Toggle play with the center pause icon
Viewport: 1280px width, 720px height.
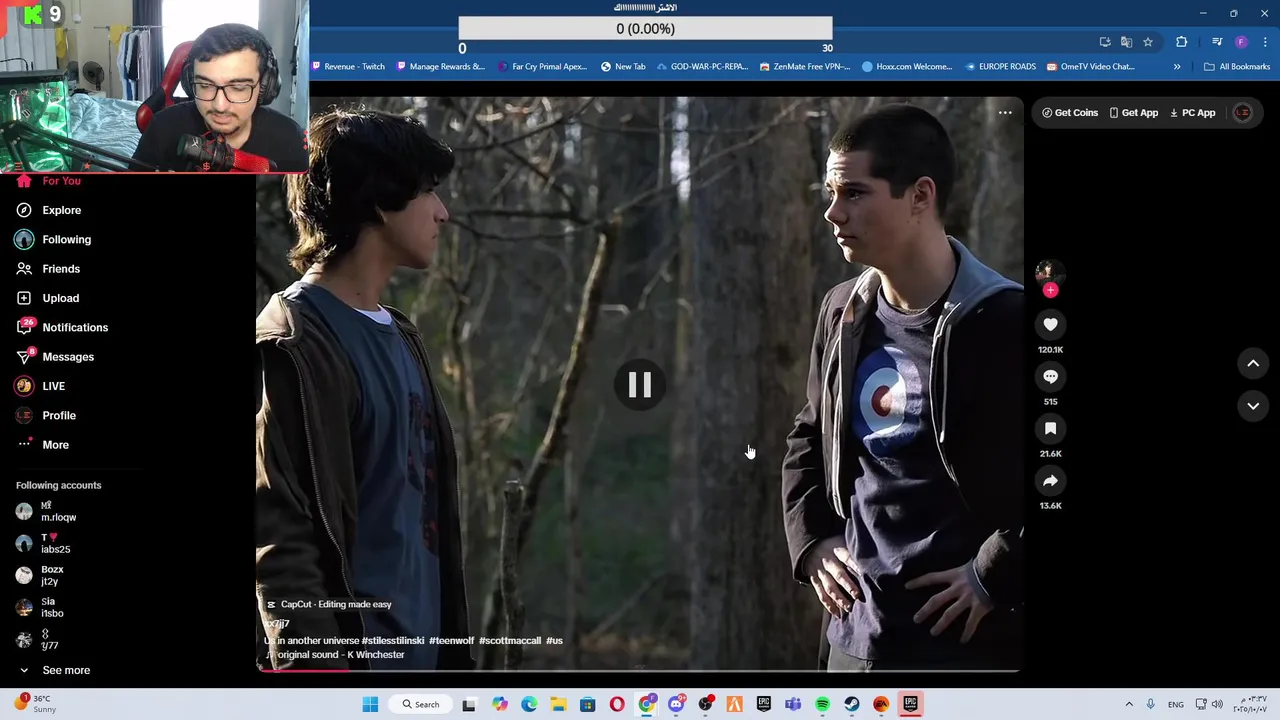click(640, 385)
